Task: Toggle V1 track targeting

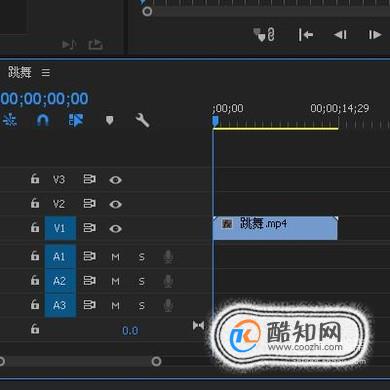Action: (x=60, y=228)
